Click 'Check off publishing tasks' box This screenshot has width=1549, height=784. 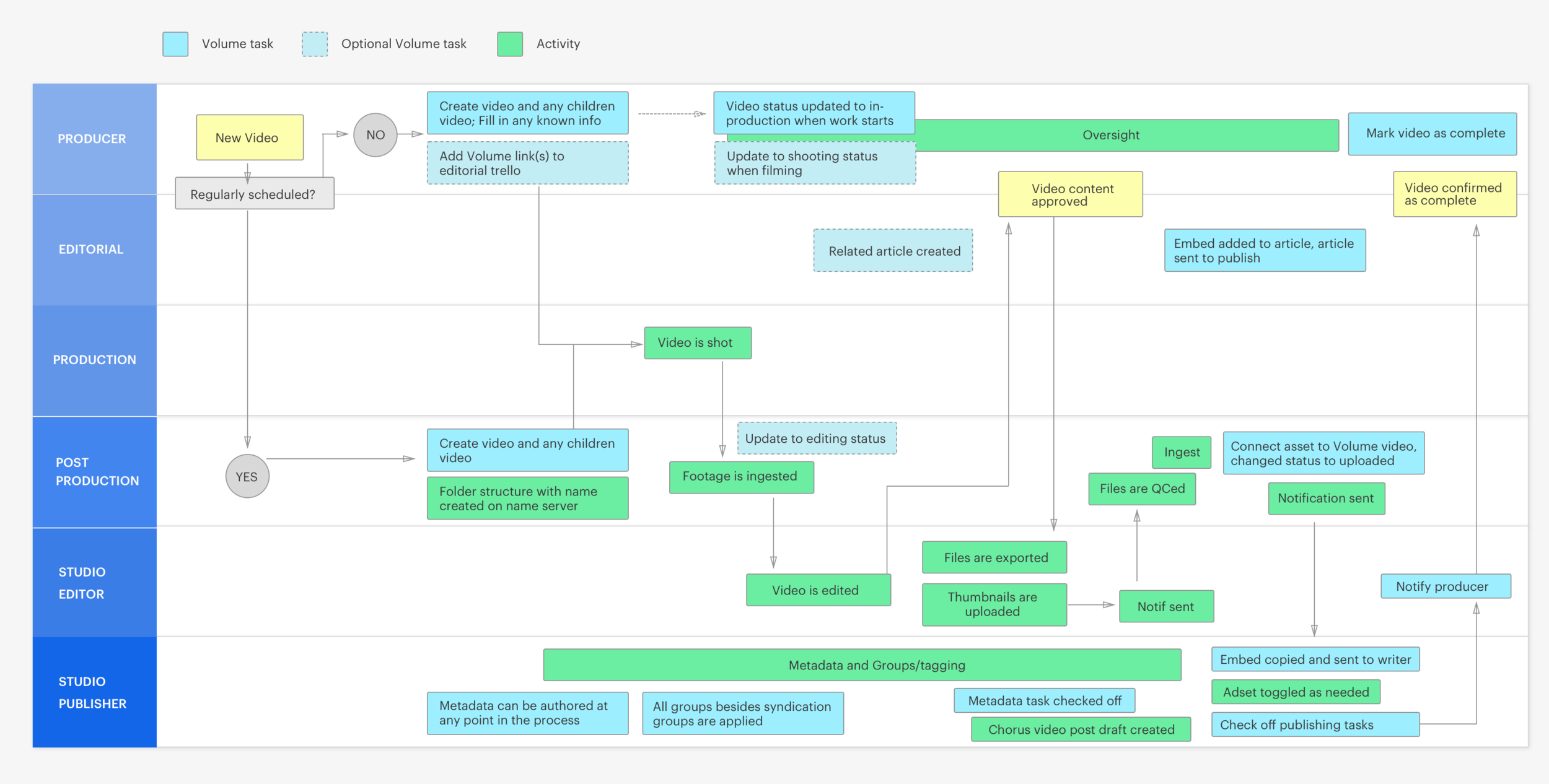click(x=1316, y=725)
